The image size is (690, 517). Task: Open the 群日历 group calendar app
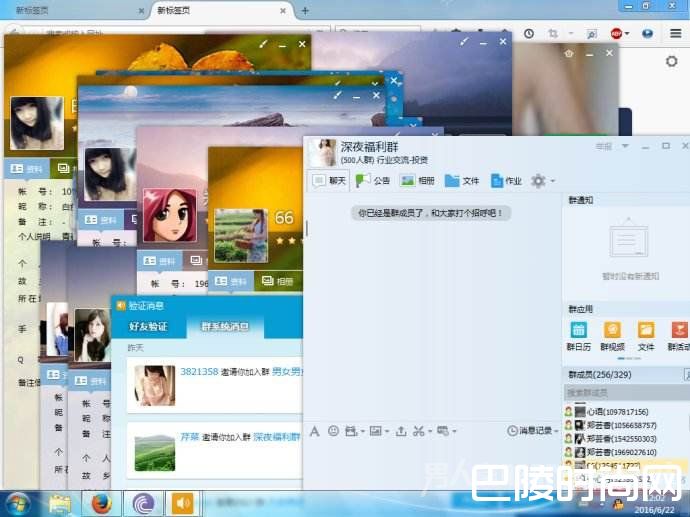tap(578, 336)
